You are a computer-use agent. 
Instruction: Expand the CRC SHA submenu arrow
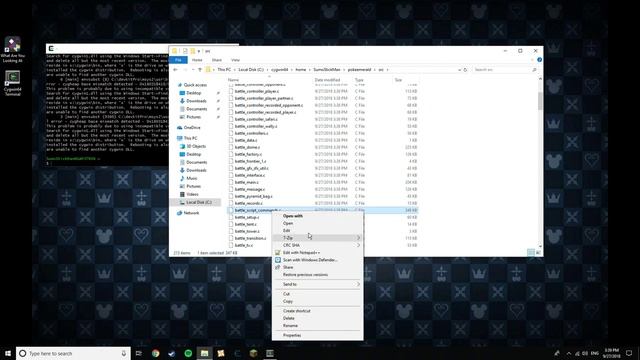click(358, 245)
